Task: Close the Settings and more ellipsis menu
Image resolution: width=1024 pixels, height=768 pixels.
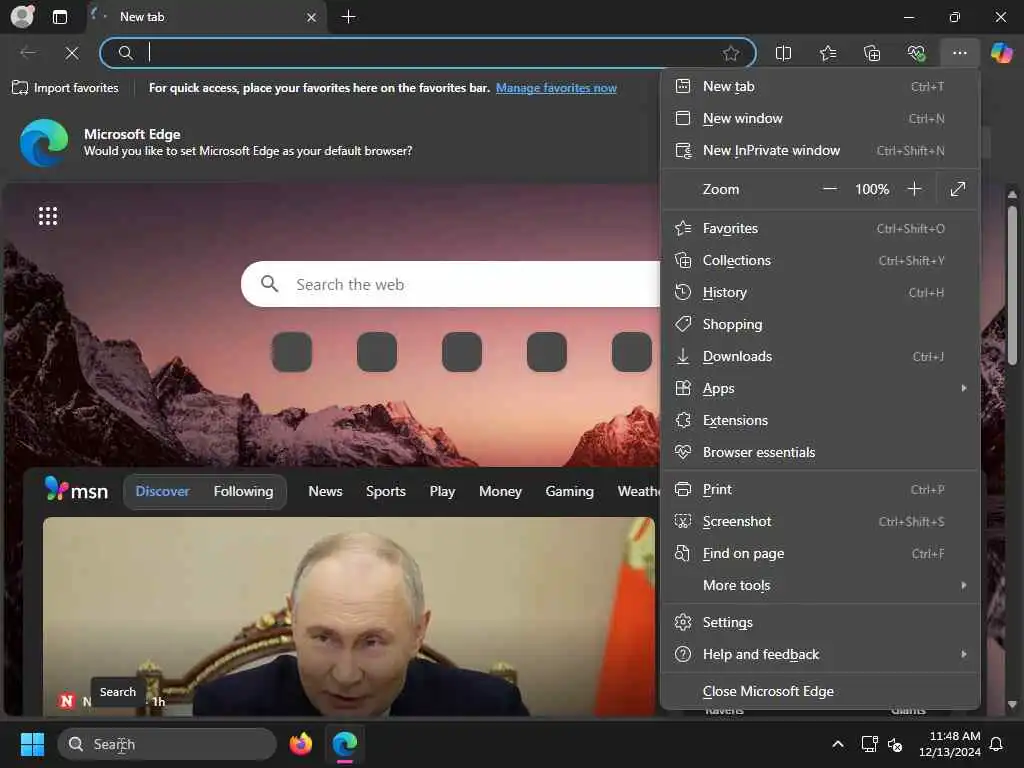Action: pos(959,53)
